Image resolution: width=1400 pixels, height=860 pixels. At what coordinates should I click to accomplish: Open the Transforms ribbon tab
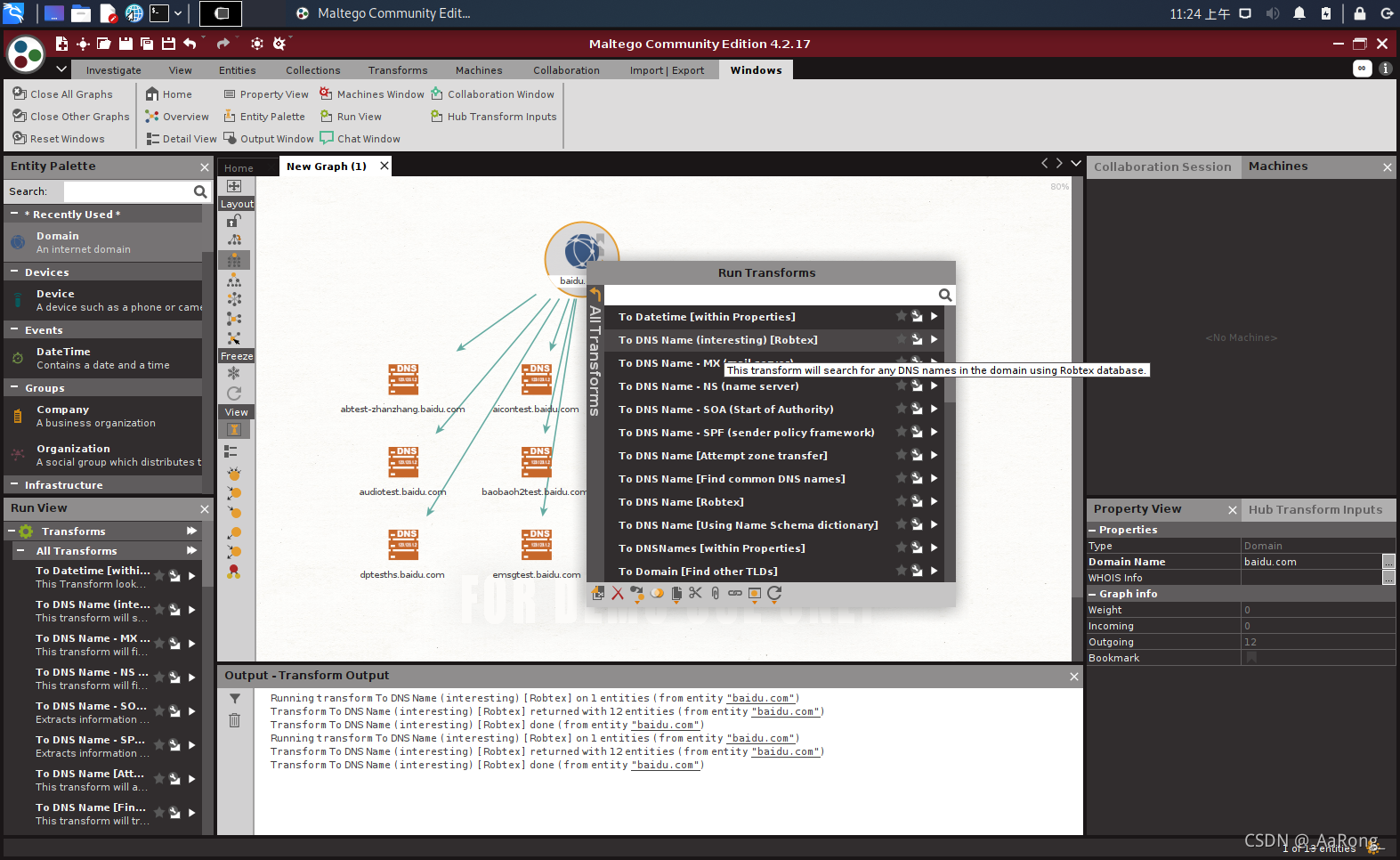tap(398, 70)
